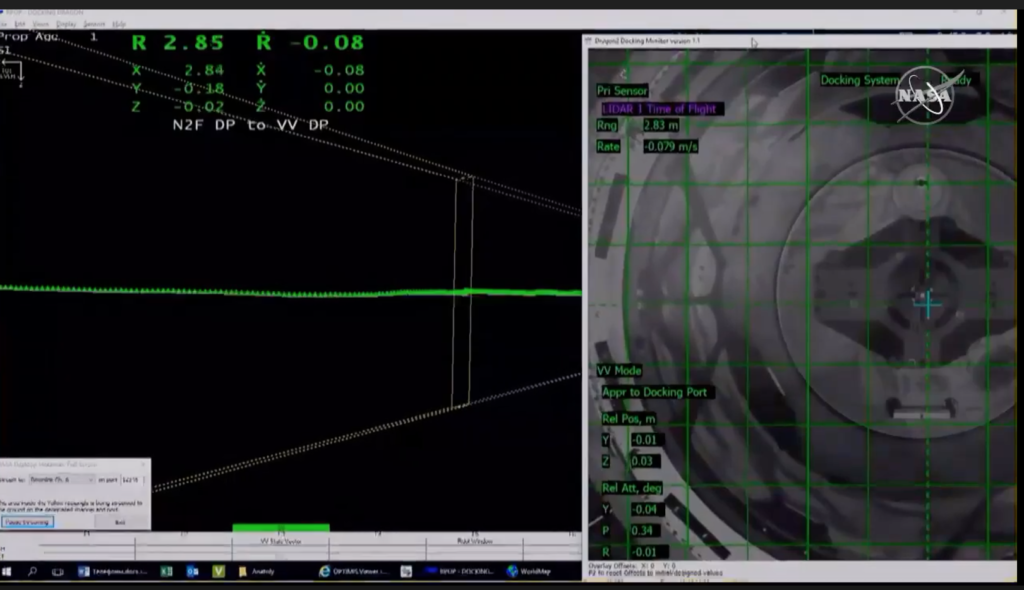Click the Rate -0.079 m/s value
Screen dimensions: 1024x590
[x=670, y=146]
